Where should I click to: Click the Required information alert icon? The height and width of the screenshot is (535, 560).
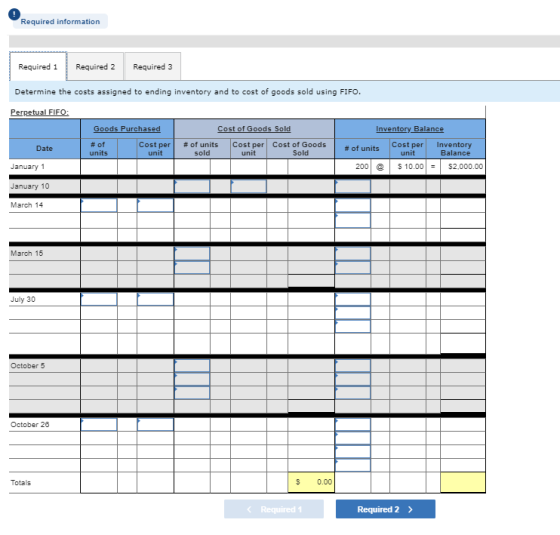click(14, 14)
